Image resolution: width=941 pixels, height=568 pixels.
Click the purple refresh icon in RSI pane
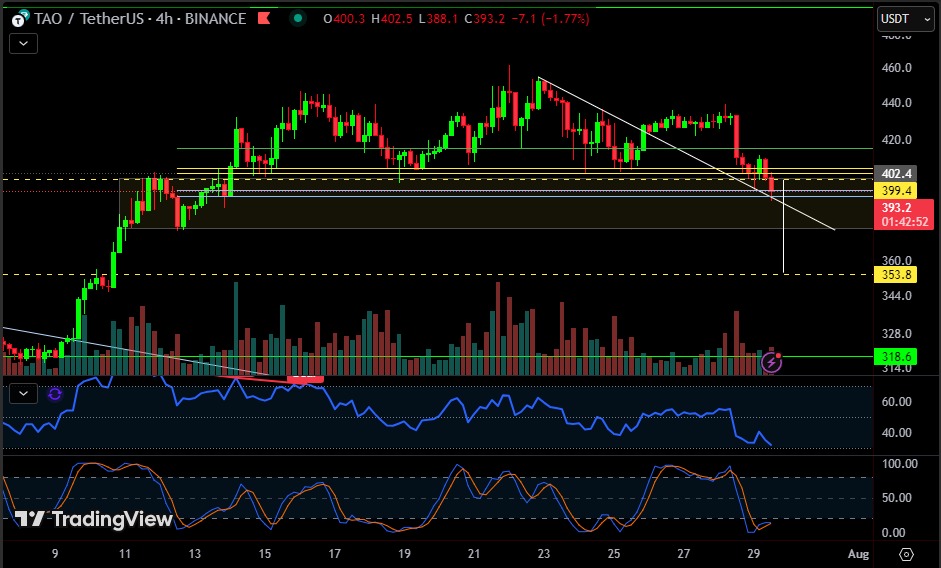[x=55, y=394]
